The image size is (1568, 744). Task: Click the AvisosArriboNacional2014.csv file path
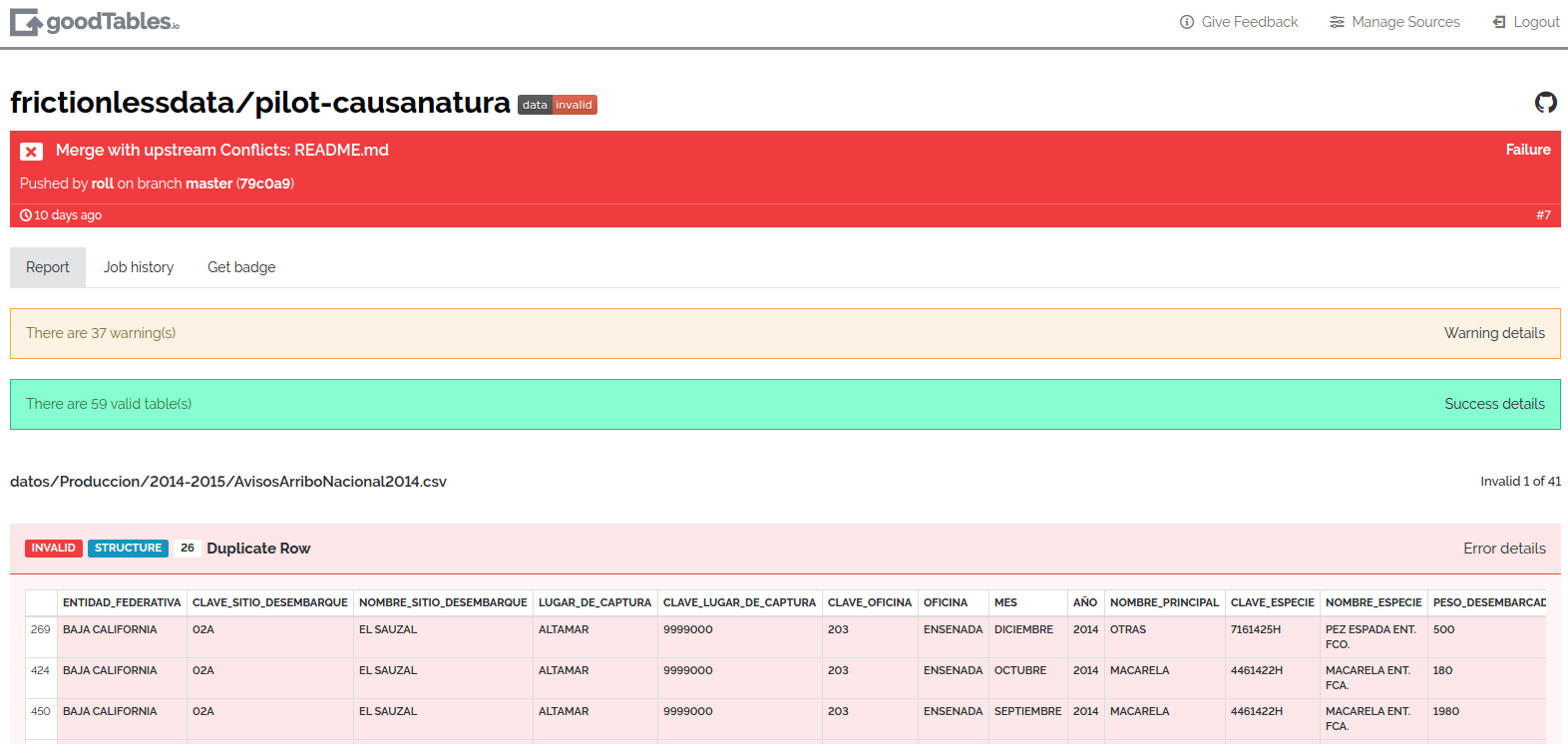[x=228, y=482]
